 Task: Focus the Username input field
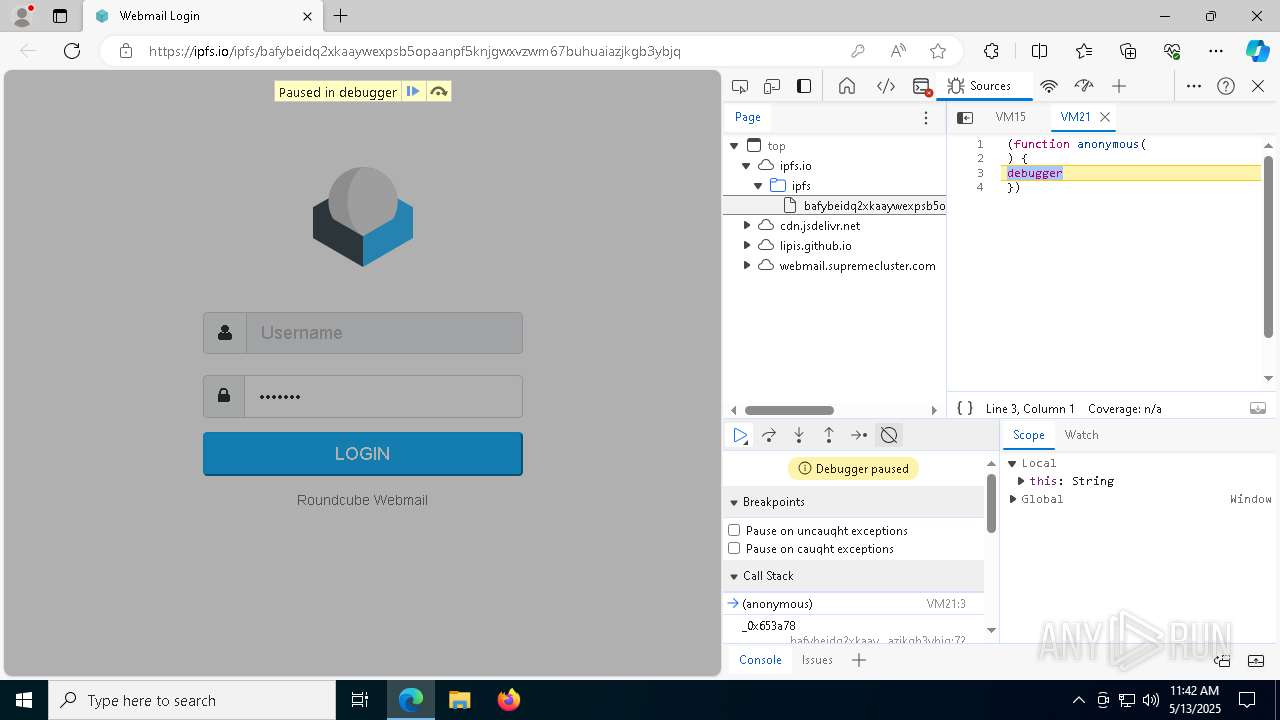coord(384,333)
